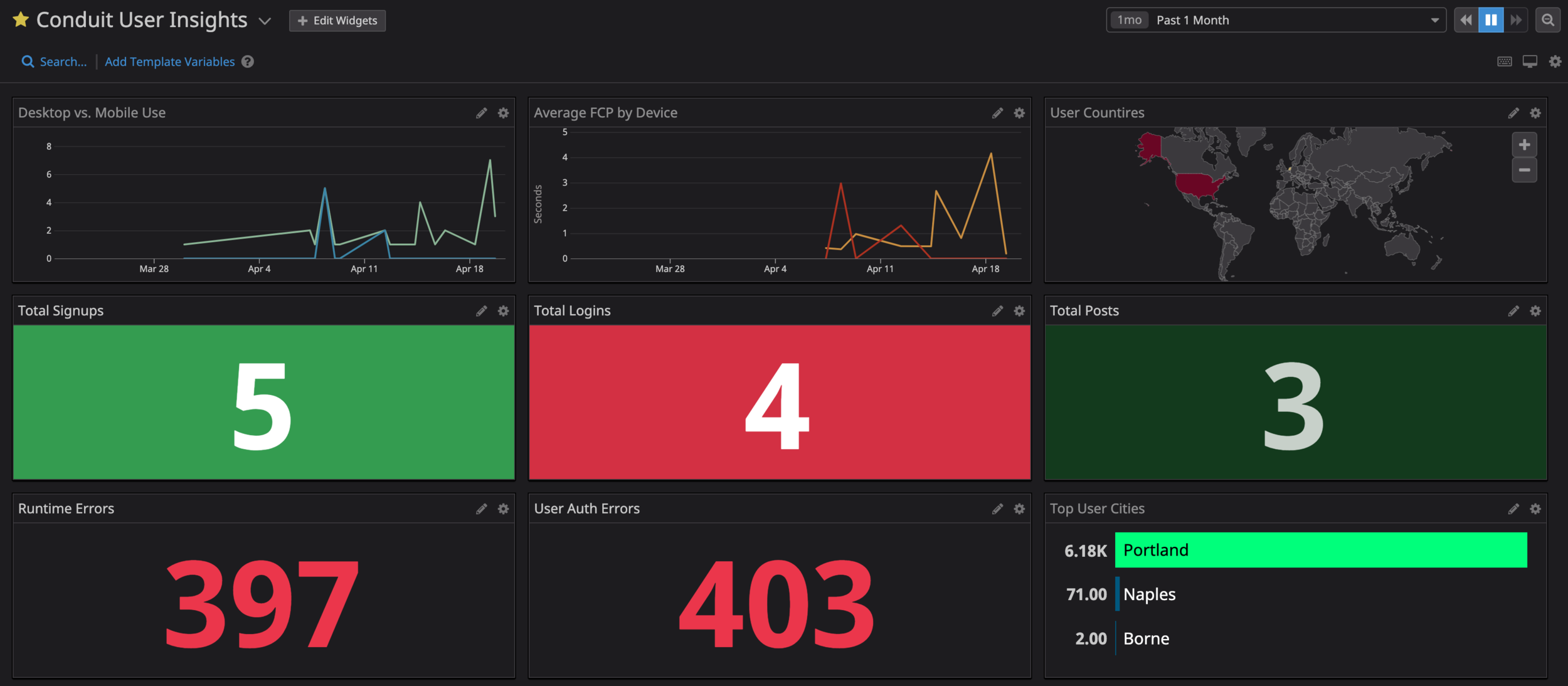Click pencil icon on Total Logins widget
1568x686 pixels.
(997, 311)
